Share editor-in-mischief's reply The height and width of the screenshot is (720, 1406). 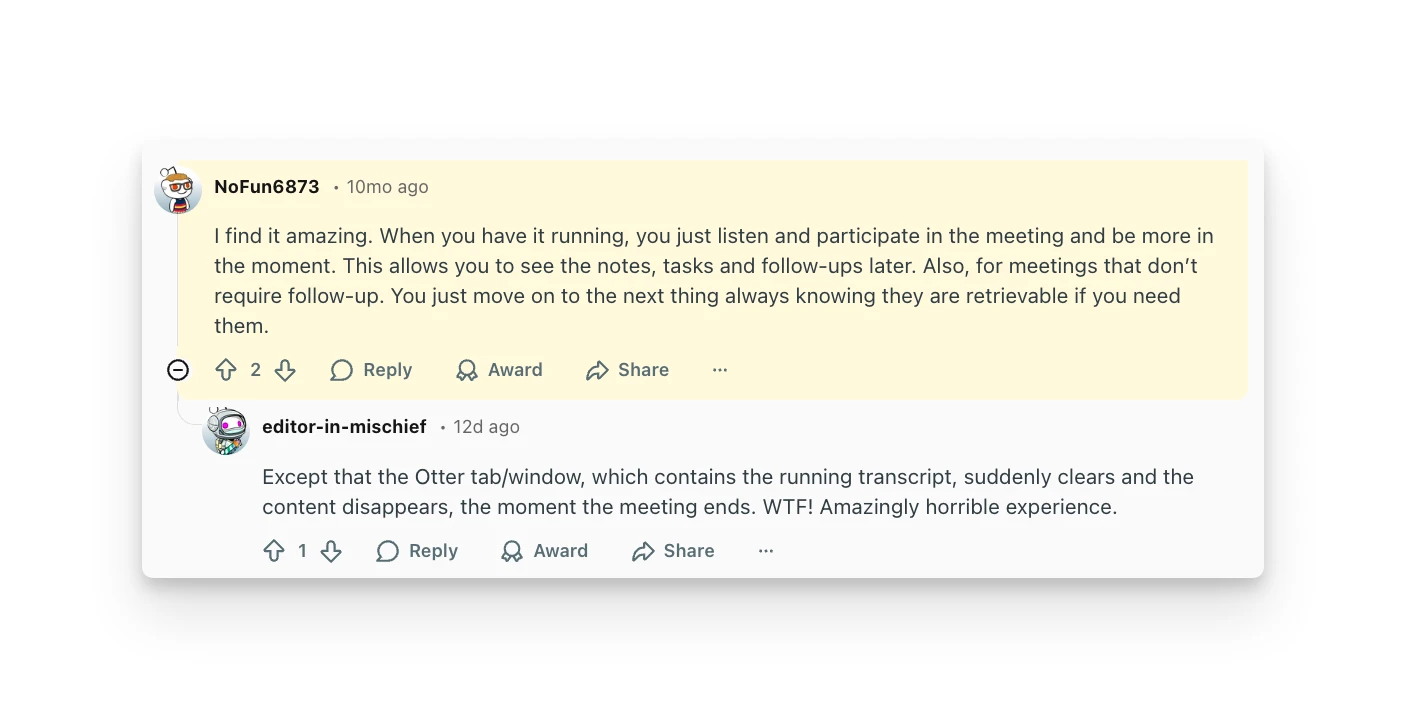point(673,551)
